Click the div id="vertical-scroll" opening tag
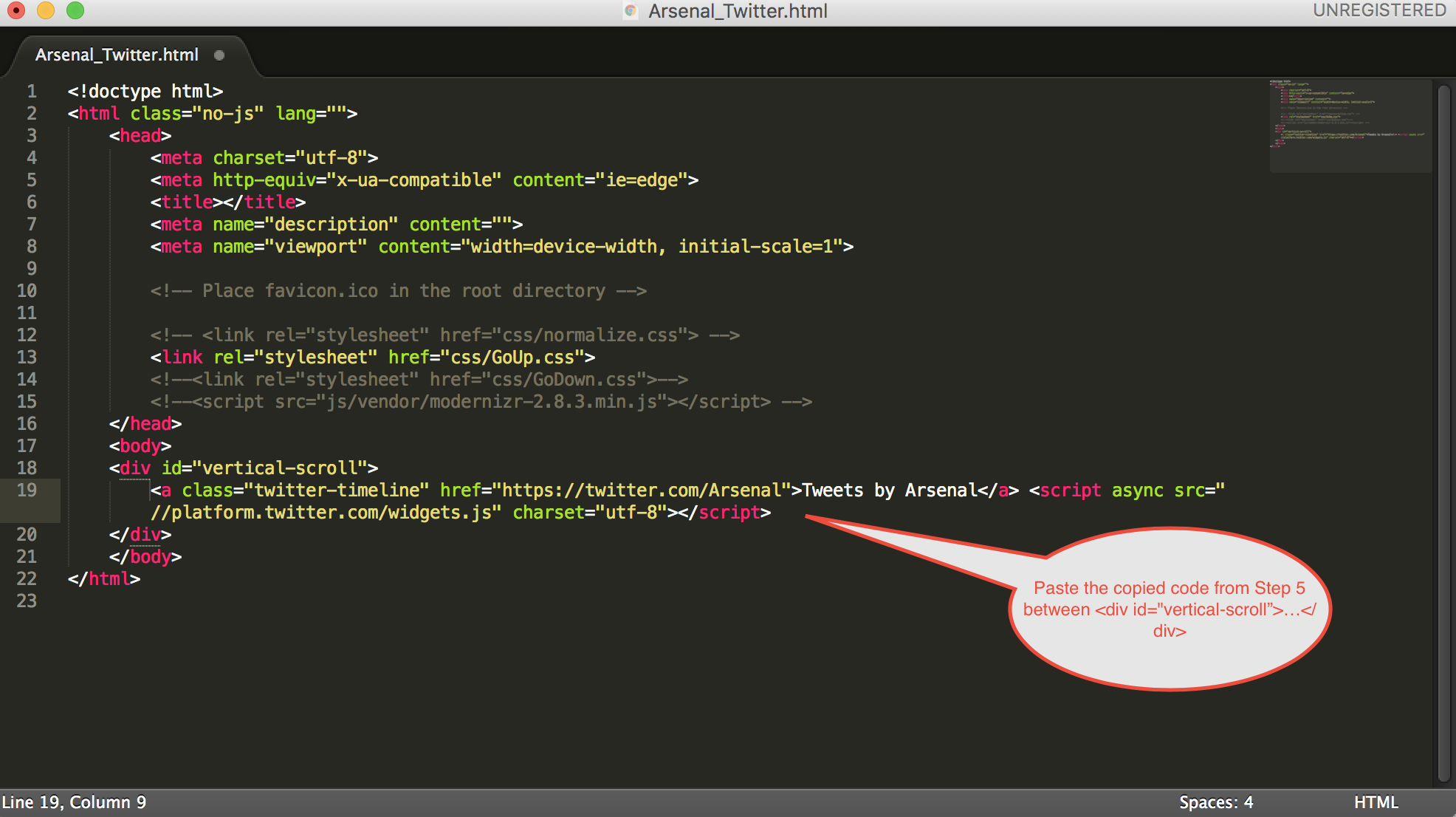This screenshot has width=1456, height=817. click(244, 468)
